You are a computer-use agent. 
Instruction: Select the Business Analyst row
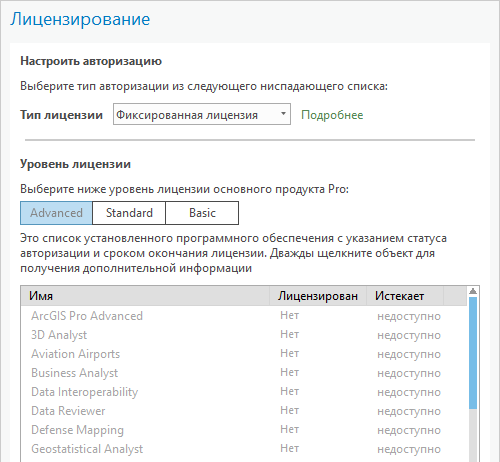tap(244, 373)
